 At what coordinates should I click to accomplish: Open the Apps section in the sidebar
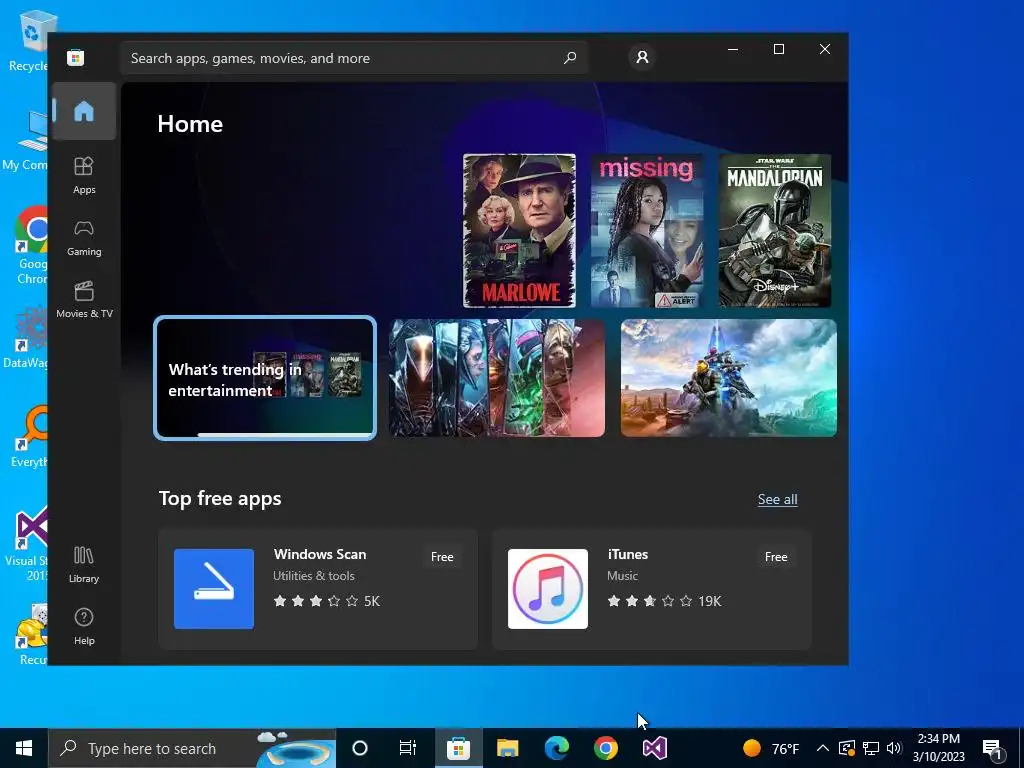[84, 175]
